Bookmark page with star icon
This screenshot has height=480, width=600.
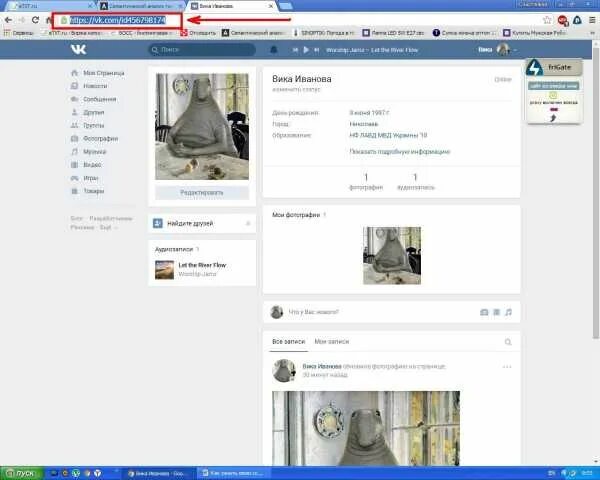(x=548, y=20)
